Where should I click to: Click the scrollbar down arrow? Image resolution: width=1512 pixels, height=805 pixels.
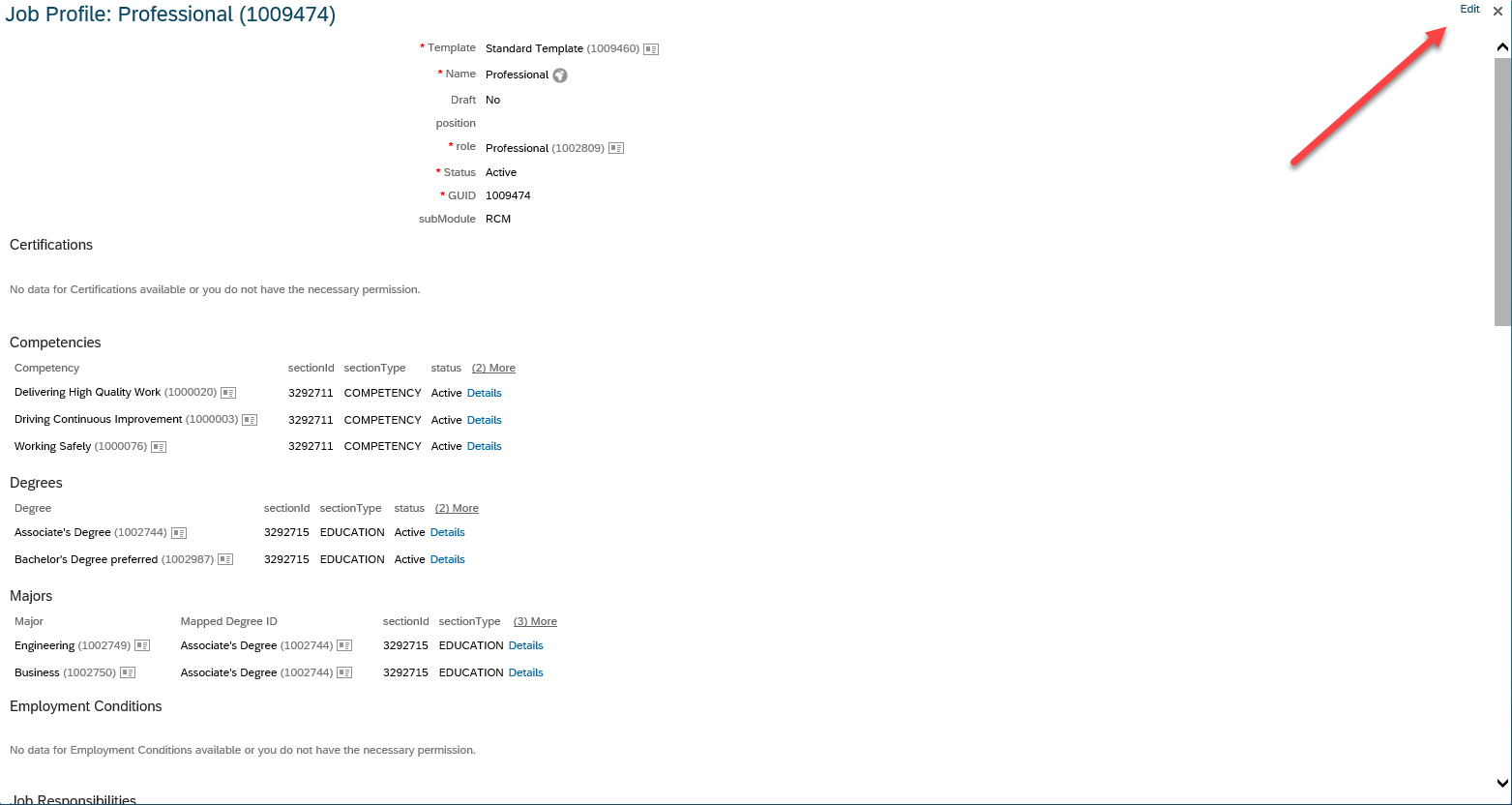tap(1502, 784)
